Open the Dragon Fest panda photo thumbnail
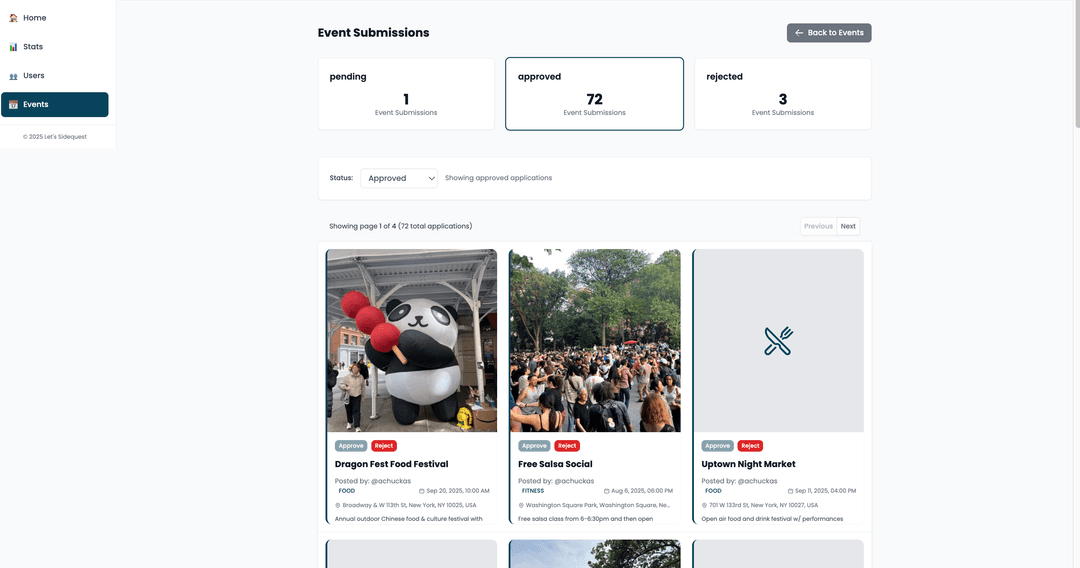 coord(412,341)
